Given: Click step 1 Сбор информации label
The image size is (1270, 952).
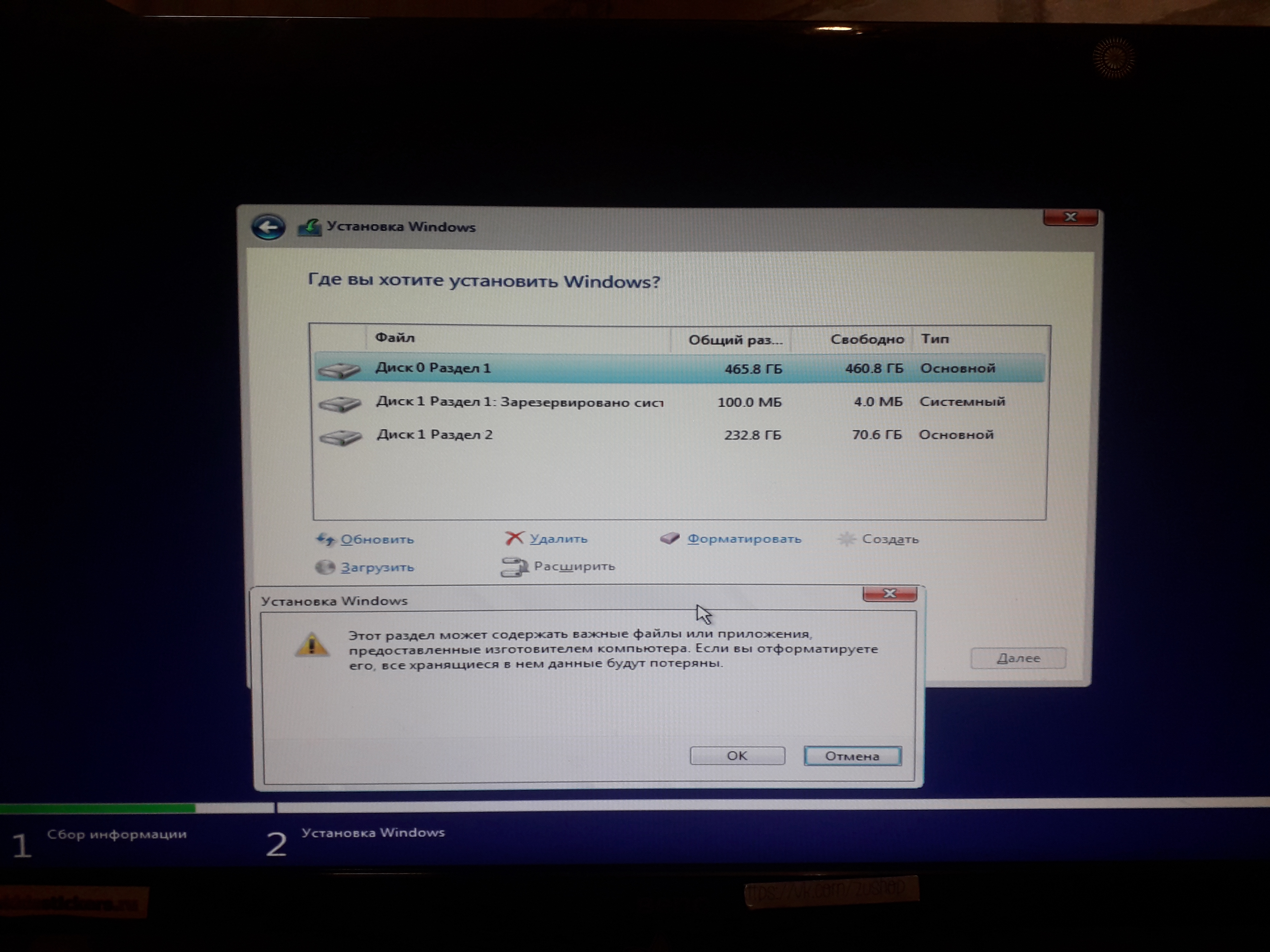Looking at the screenshot, I should (117, 834).
